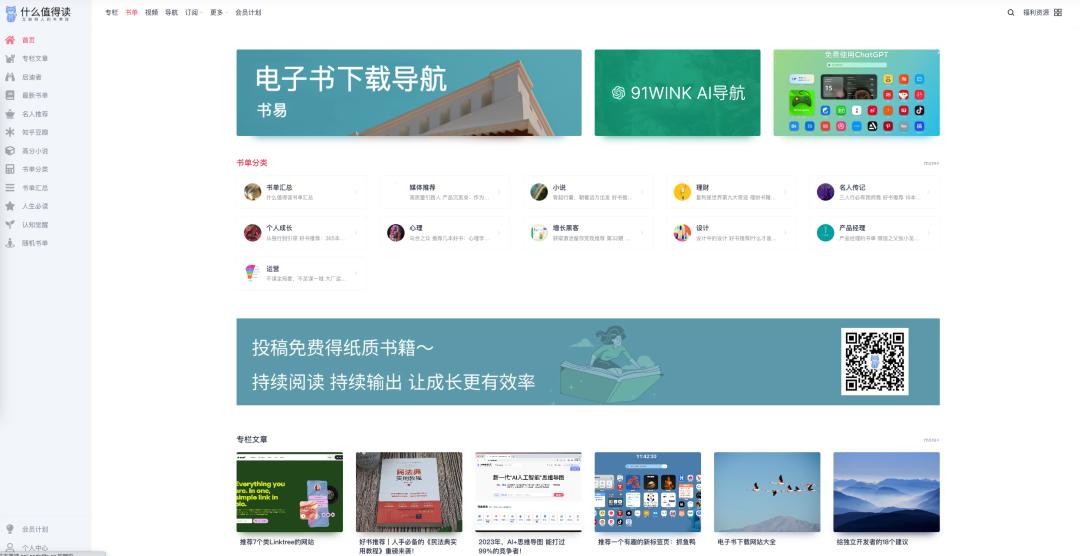
Task: Click the more link beside 书单分类
Action: [931, 163]
